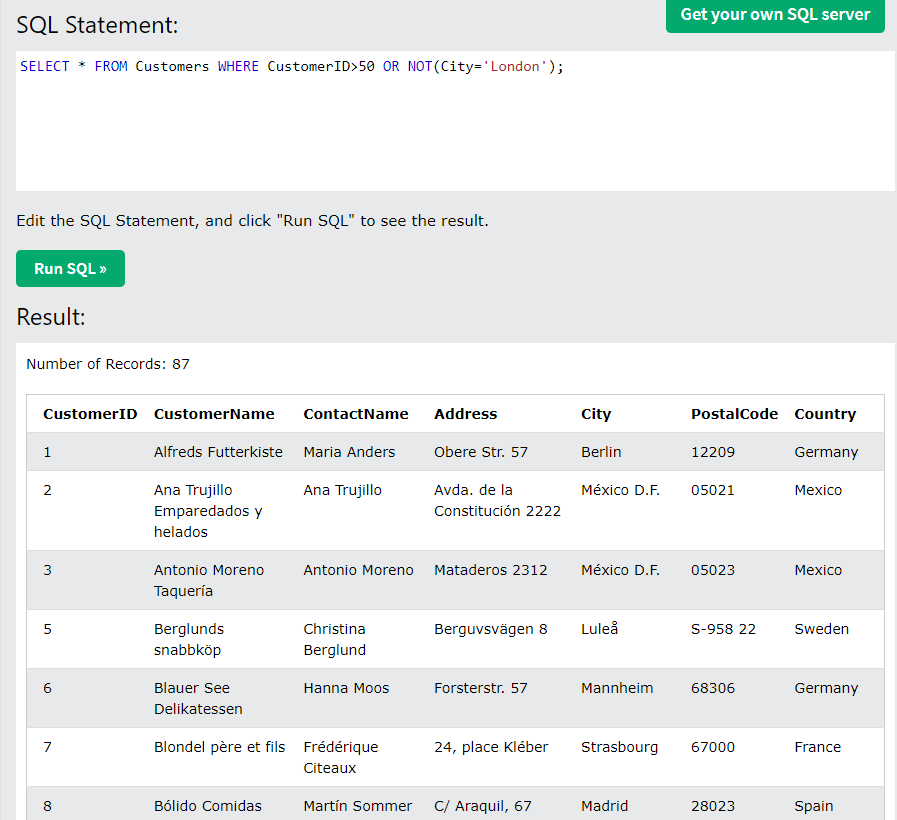Screen dimensions: 897x820
Task: Click the Frédérique Citeaux contact cell
Action: (x=340, y=757)
